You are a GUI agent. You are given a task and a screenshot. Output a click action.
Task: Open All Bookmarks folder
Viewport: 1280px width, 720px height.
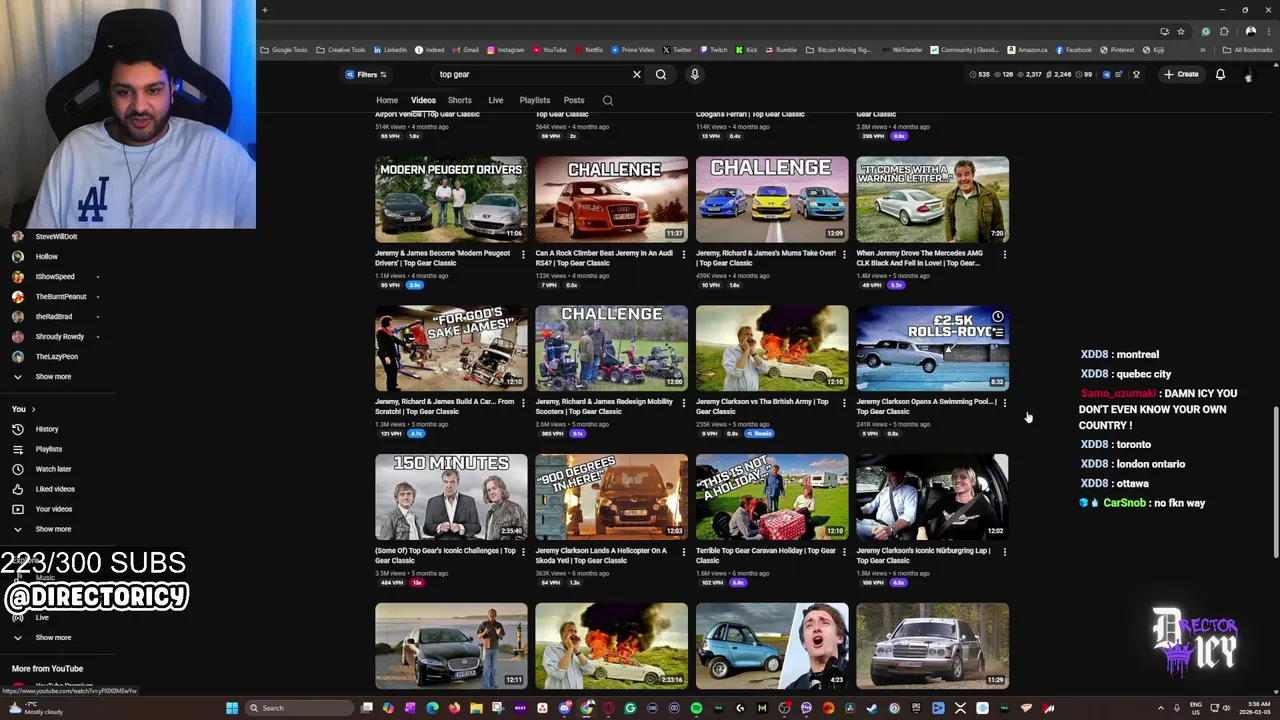(x=1248, y=50)
